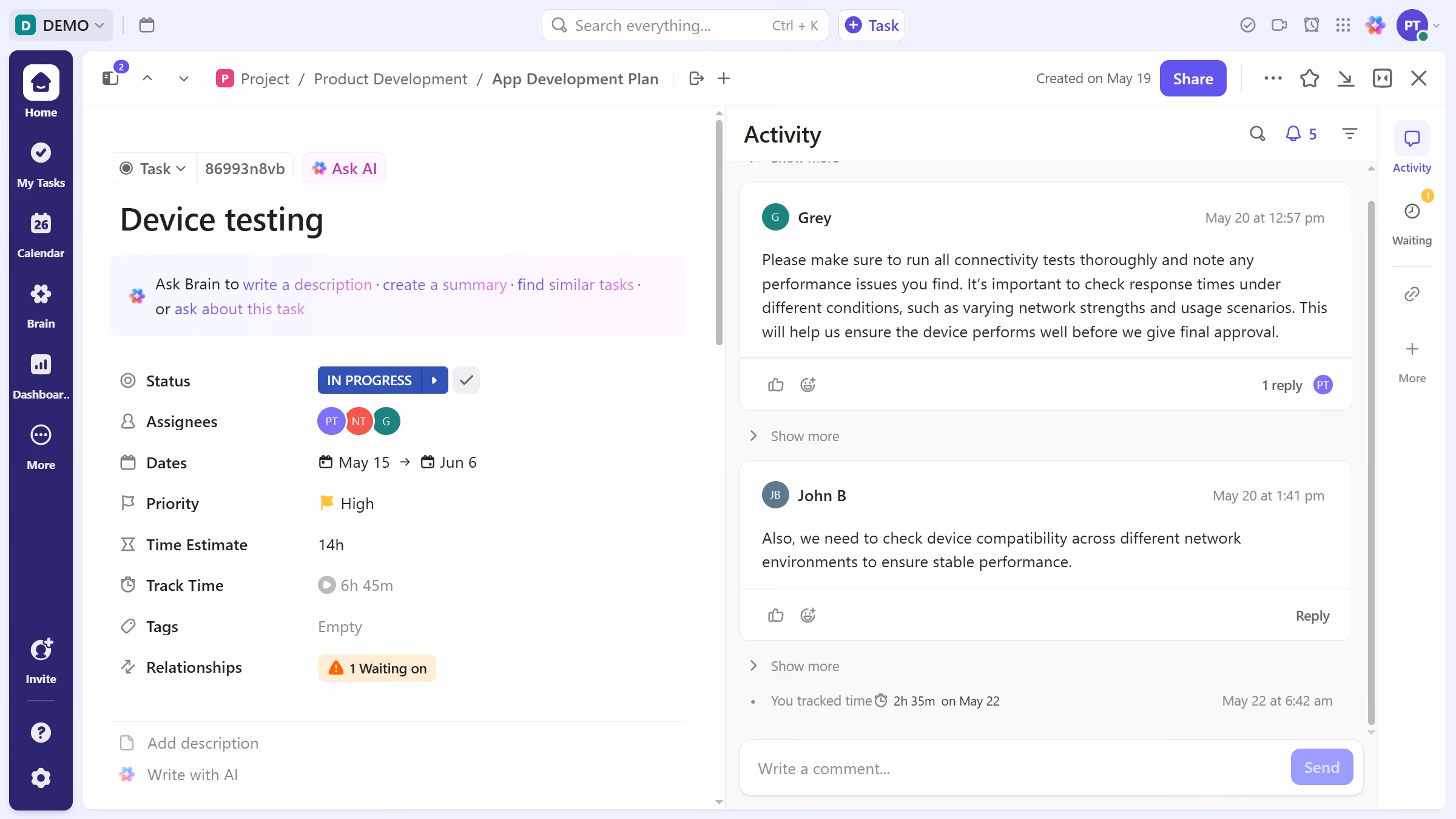The image size is (1456, 819).
Task: Open the More sidebar menu
Action: point(41,447)
